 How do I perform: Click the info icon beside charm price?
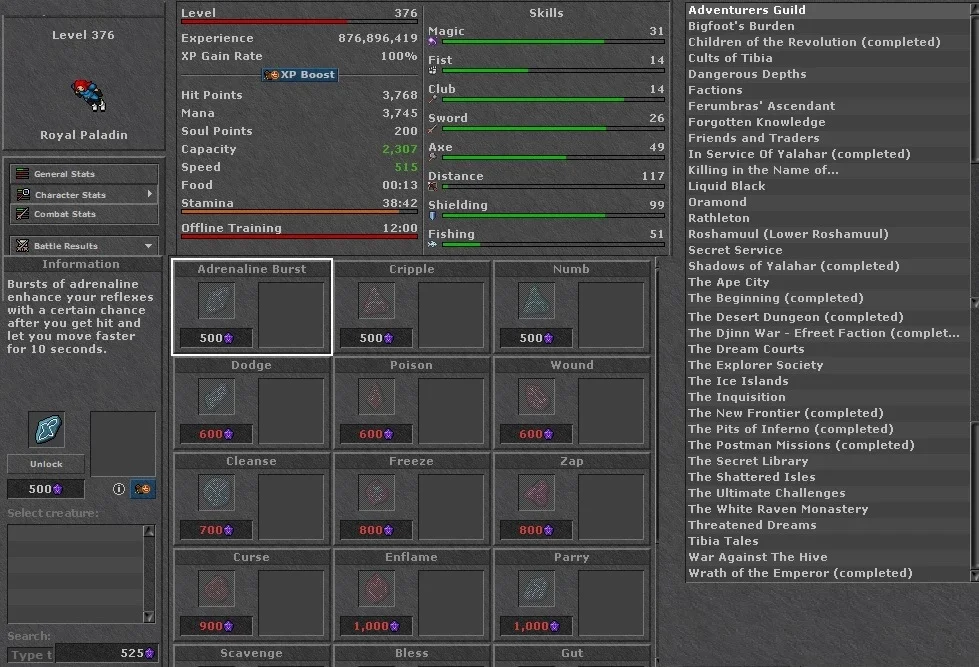119,489
